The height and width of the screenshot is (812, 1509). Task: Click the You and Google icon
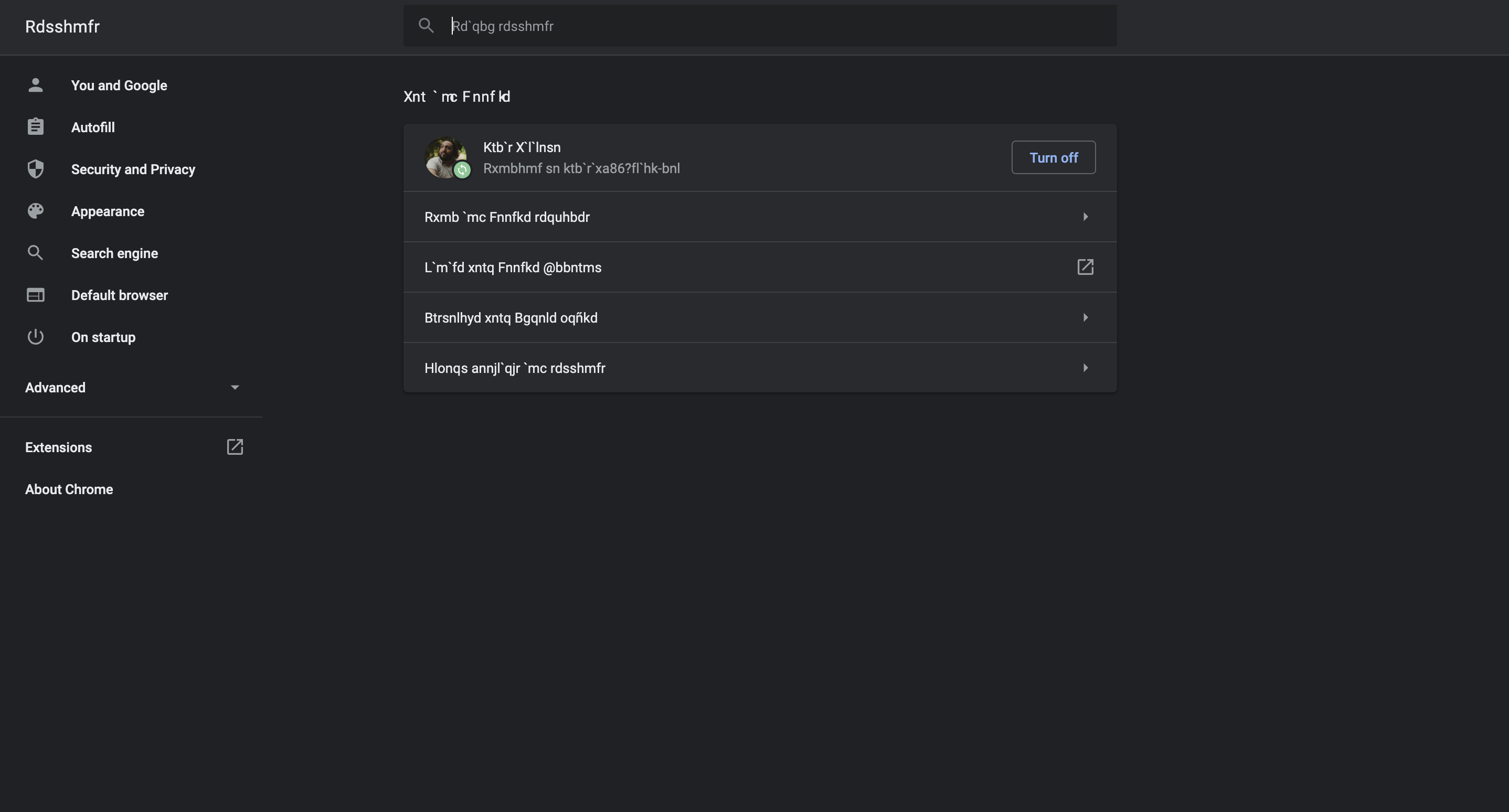[x=35, y=84]
